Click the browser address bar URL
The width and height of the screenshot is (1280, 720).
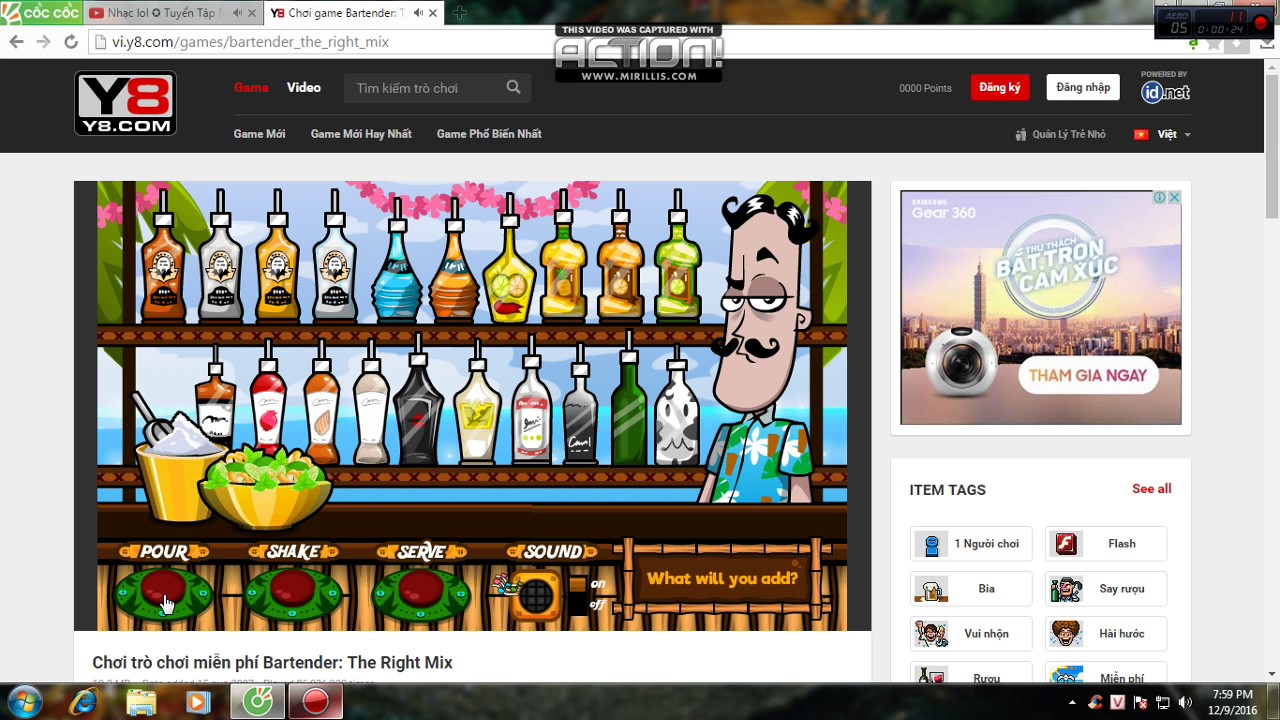(x=250, y=42)
